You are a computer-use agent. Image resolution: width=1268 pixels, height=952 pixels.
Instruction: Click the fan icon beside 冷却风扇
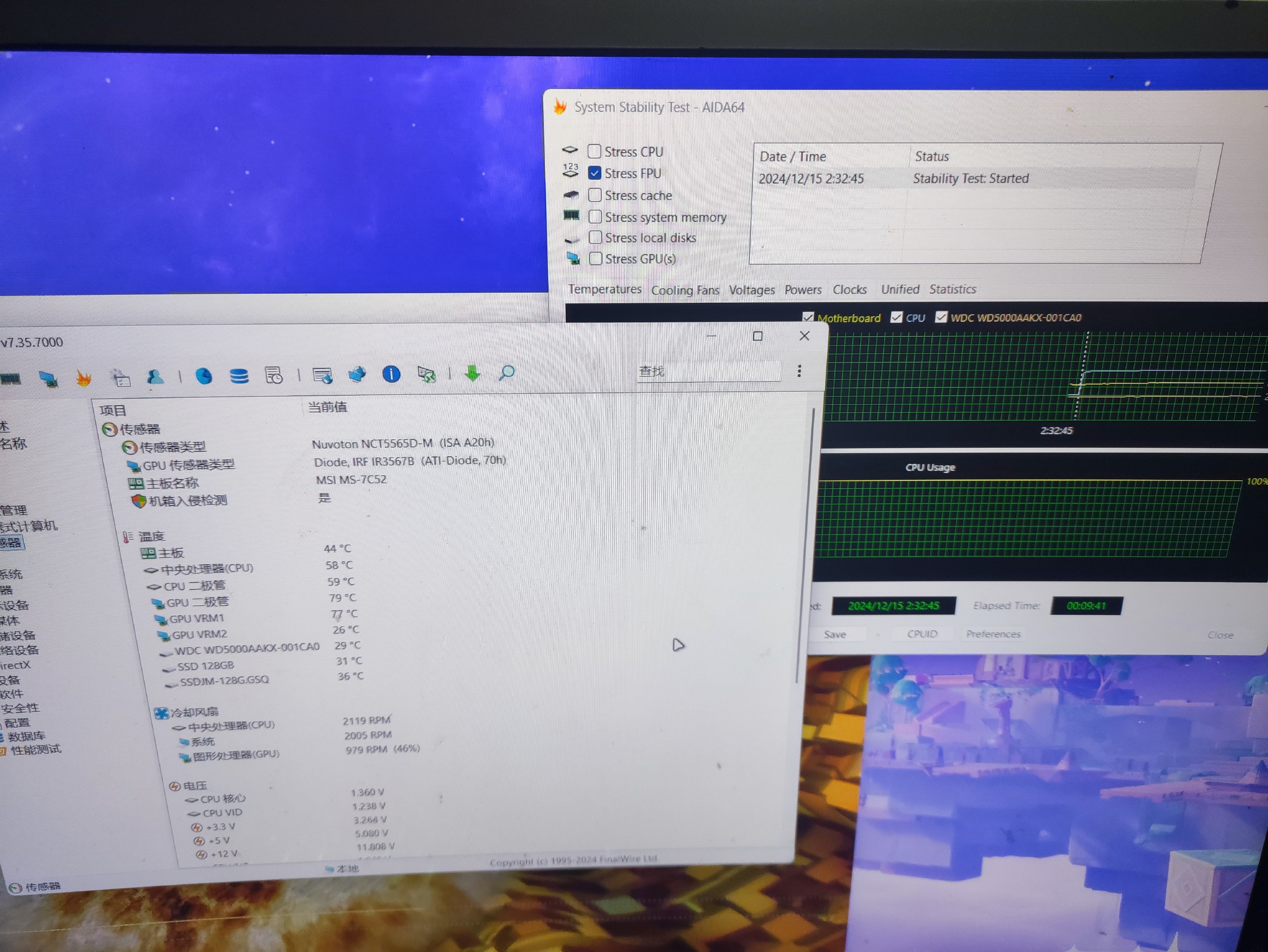coord(161,713)
